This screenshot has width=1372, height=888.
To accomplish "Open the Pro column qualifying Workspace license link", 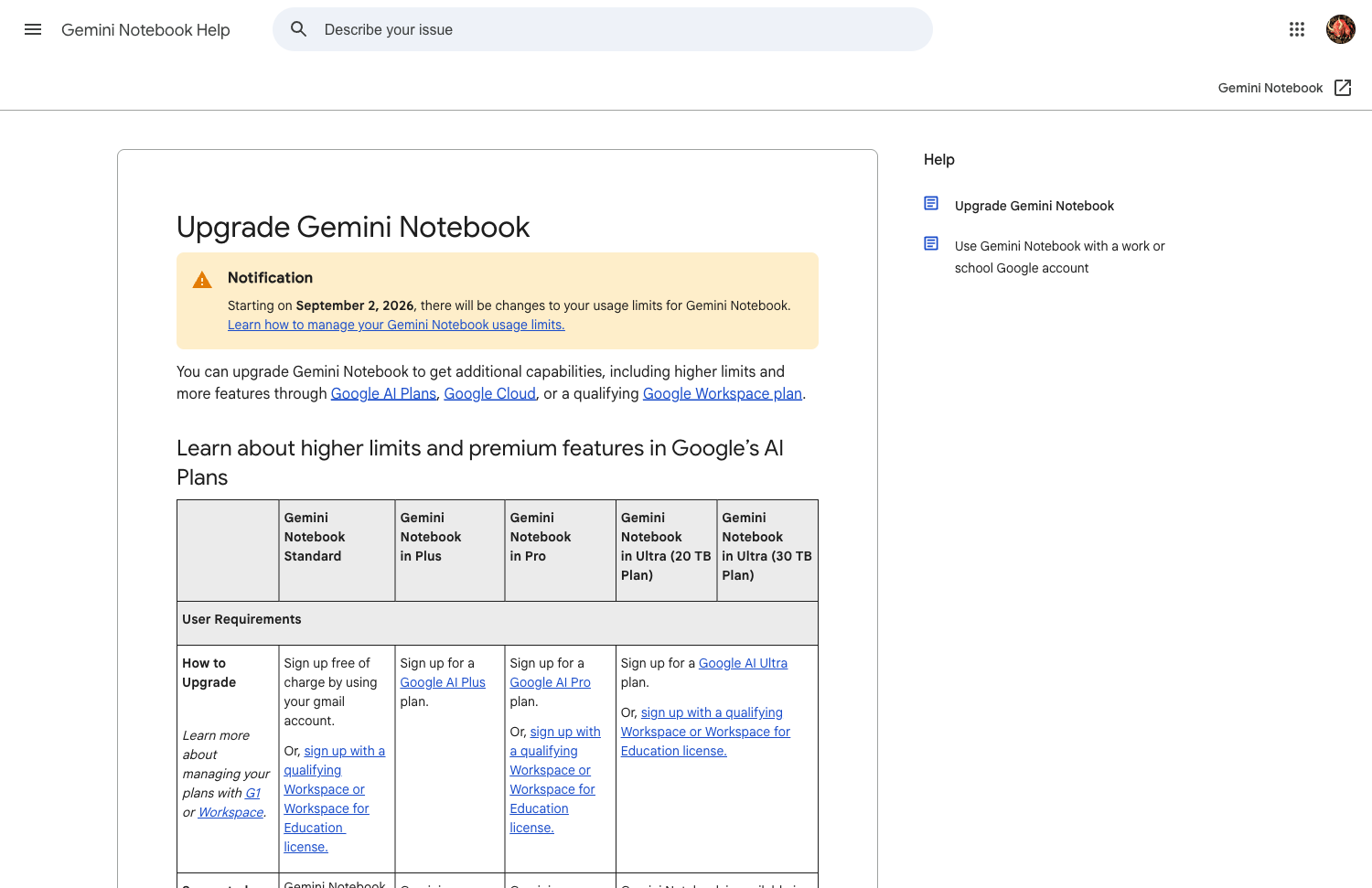I will pyautogui.click(x=555, y=779).
